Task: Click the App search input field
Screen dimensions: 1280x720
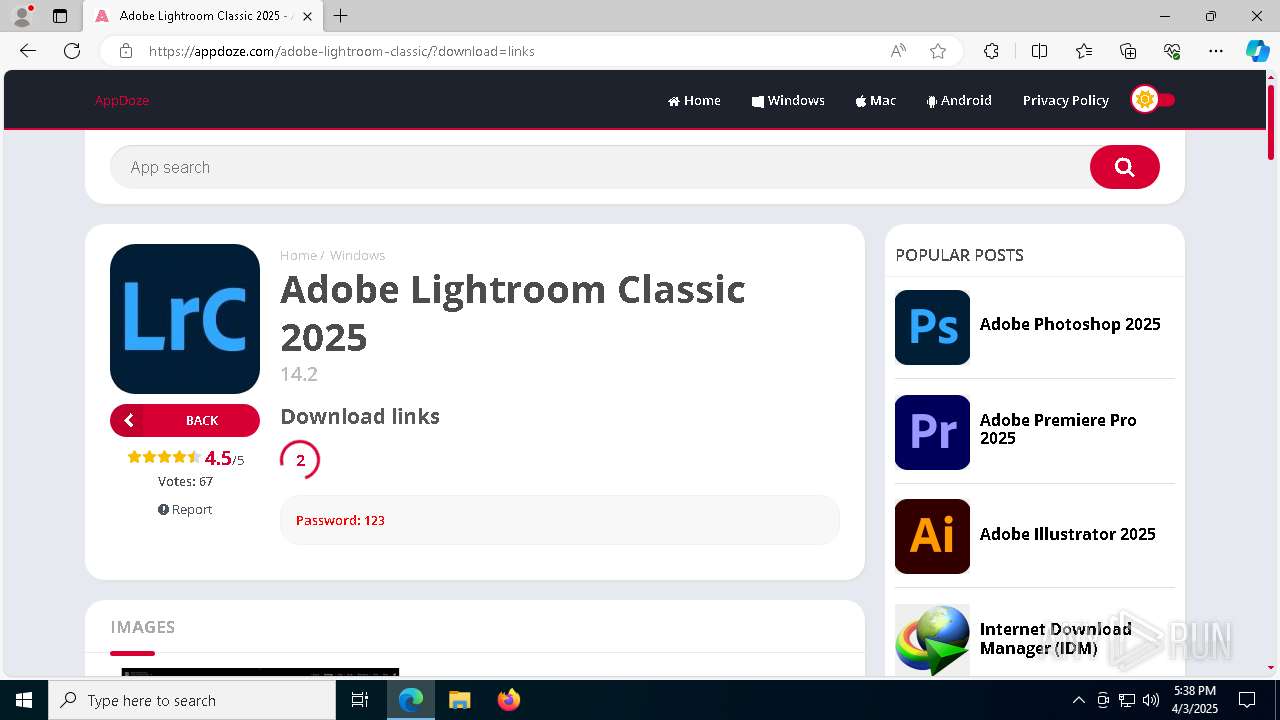Action: click(598, 167)
